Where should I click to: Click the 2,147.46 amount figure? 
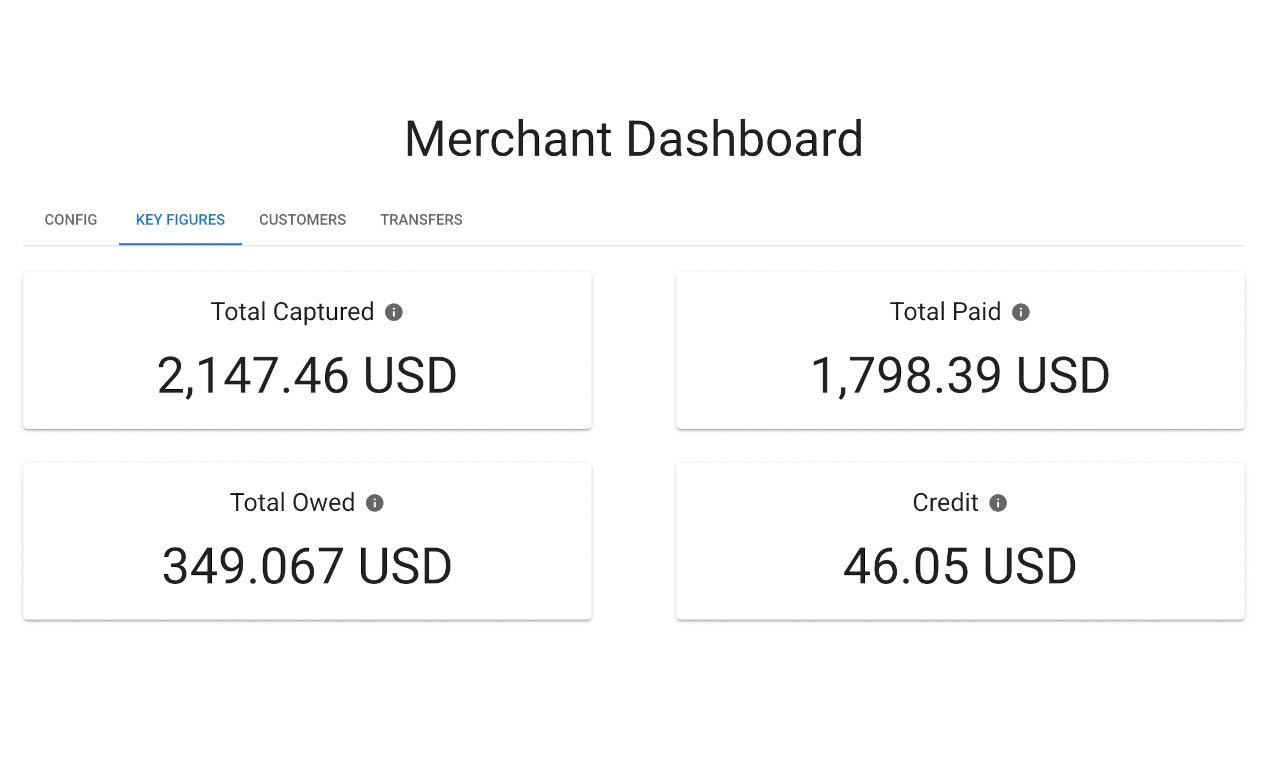253,377
